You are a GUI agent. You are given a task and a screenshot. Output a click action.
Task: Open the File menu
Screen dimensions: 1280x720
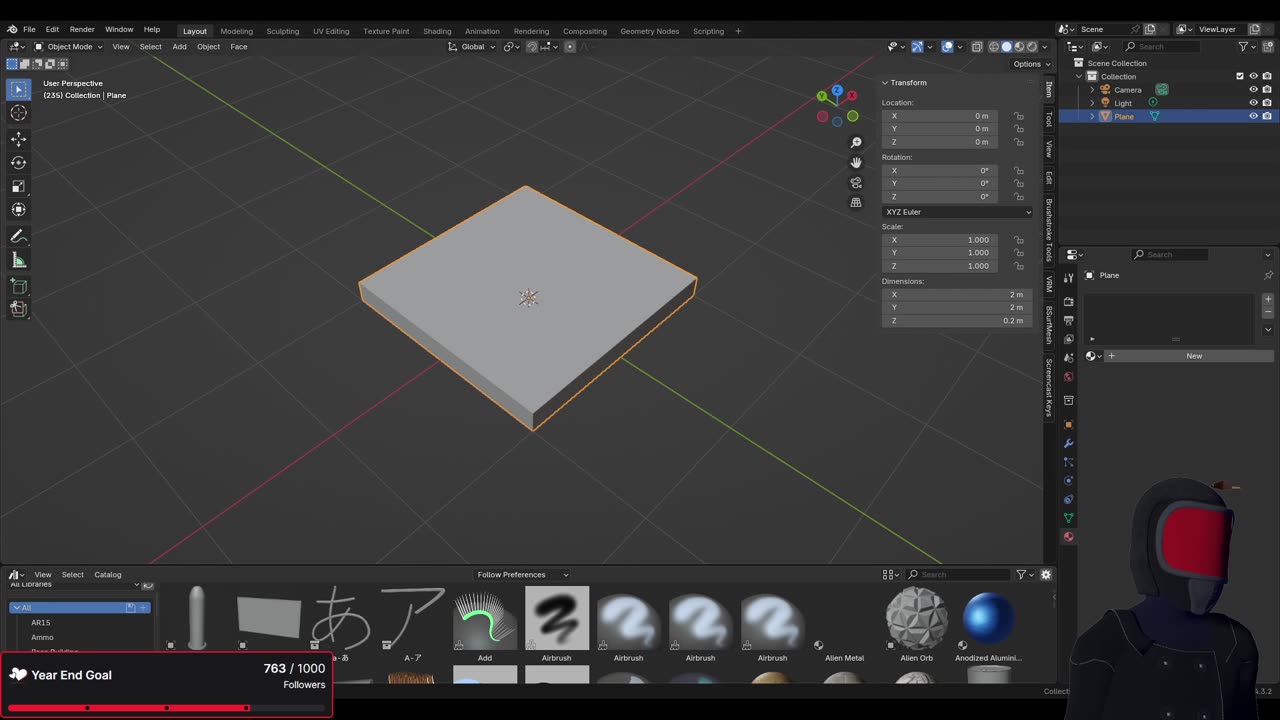29,30
